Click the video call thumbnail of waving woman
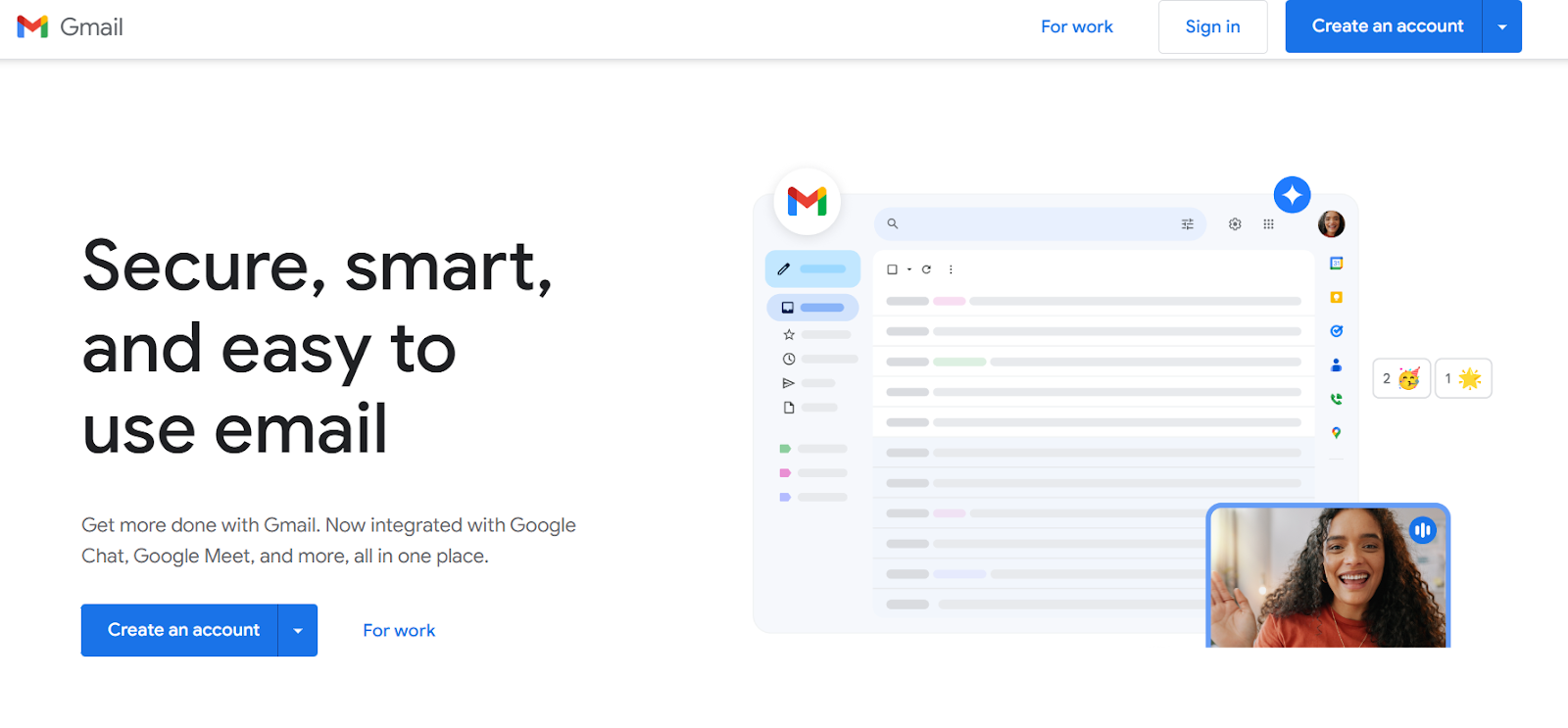 click(1328, 576)
